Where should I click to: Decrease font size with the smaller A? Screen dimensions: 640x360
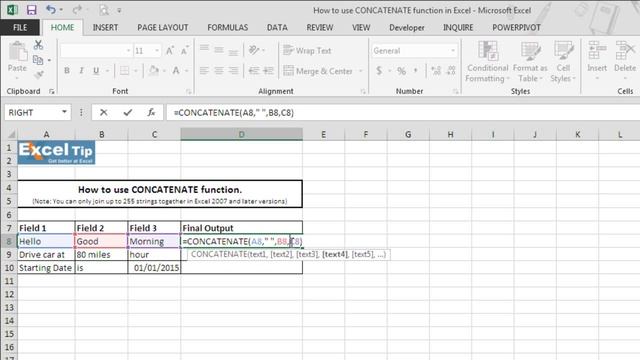[x=184, y=51]
